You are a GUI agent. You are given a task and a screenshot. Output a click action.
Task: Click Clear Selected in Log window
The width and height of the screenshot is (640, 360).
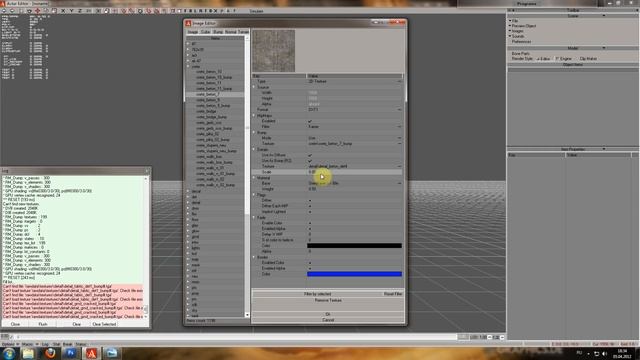tap(104, 324)
